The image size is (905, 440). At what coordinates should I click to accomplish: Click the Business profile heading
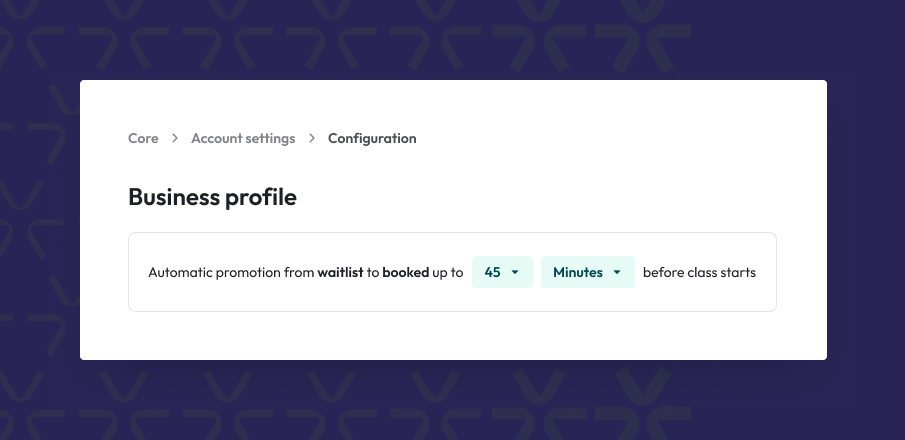click(x=212, y=197)
